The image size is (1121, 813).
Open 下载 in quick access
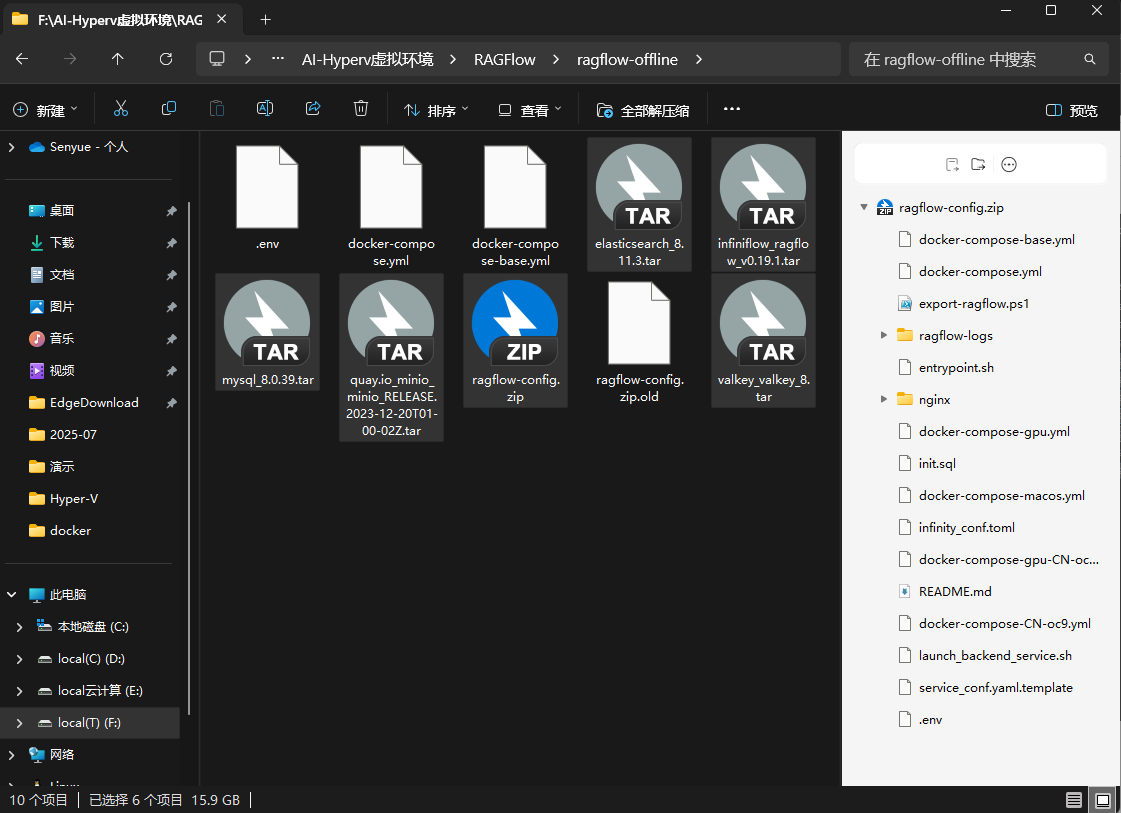[61, 242]
